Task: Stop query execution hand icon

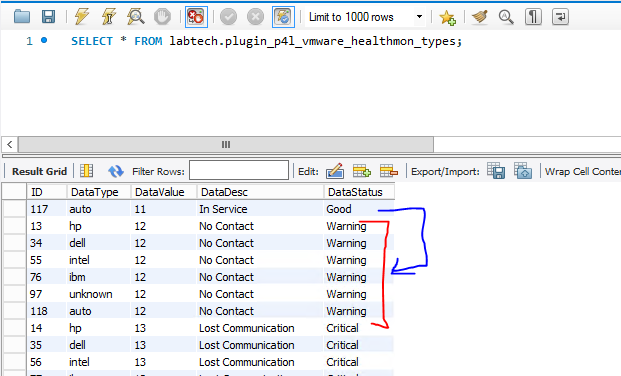Action: tap(162, 17)
